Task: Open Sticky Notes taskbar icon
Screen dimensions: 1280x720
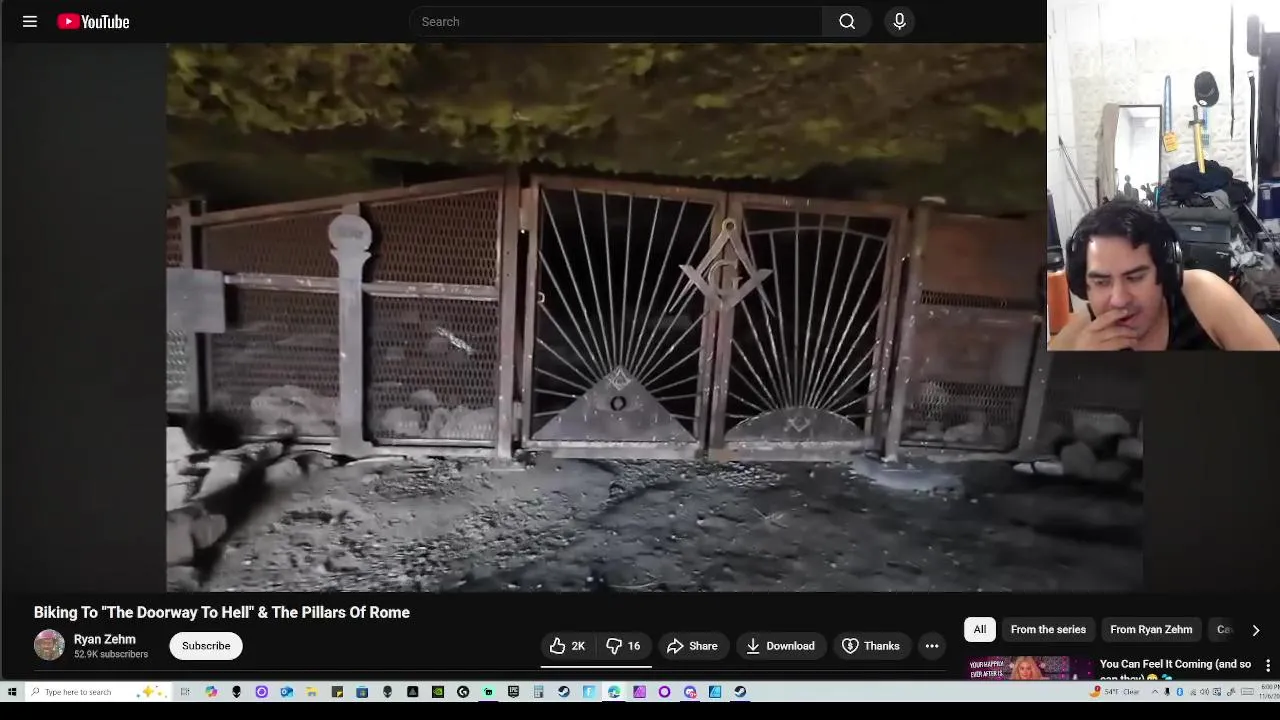Action: (337, 691)
